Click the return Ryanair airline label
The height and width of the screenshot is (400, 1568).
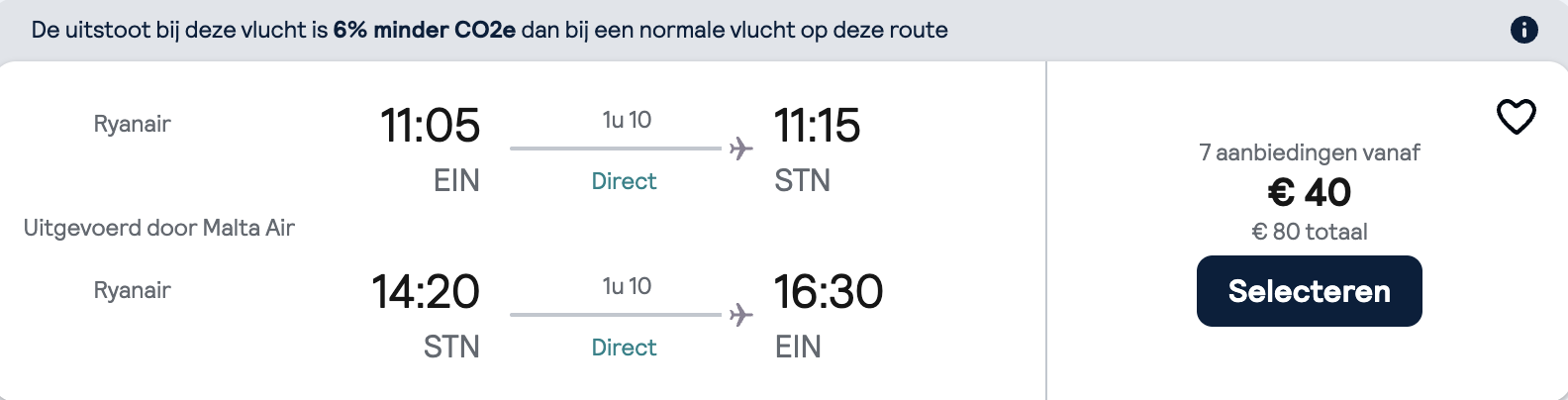(132, 290)
